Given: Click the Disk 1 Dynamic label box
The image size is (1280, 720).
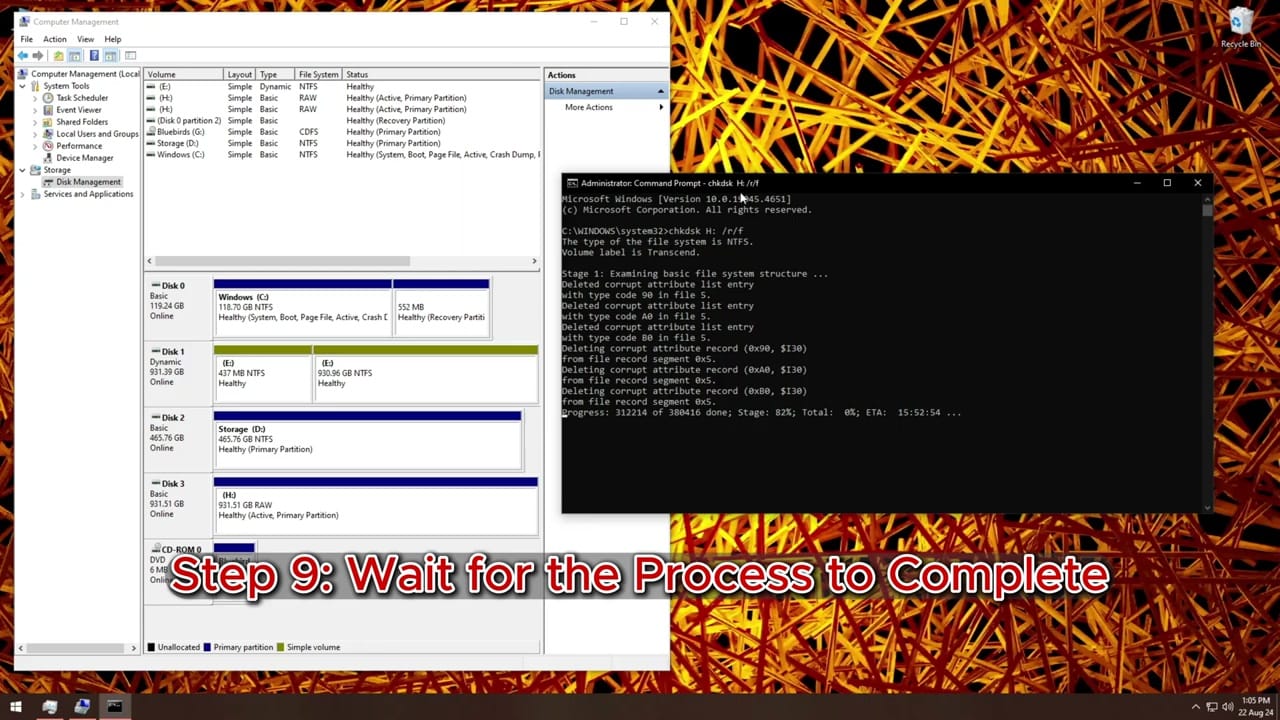Looking at the screenshot, I should pyautogui.click(x=179, y=374).
